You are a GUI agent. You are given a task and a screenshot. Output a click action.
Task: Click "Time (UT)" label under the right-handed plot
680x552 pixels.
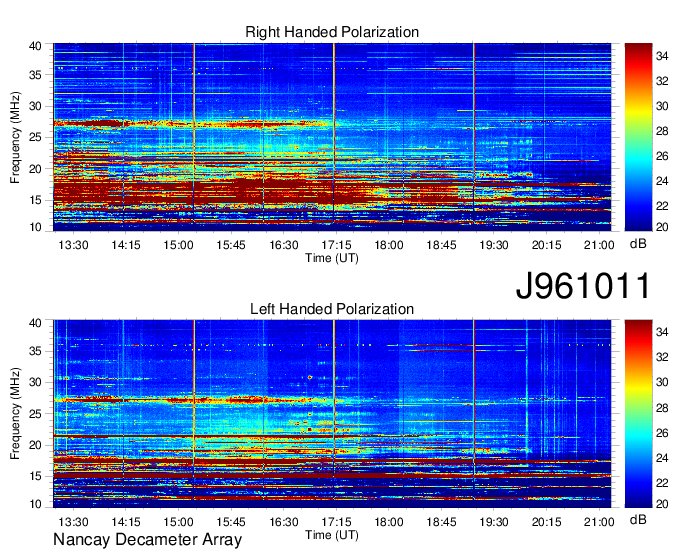pos(332,258)
